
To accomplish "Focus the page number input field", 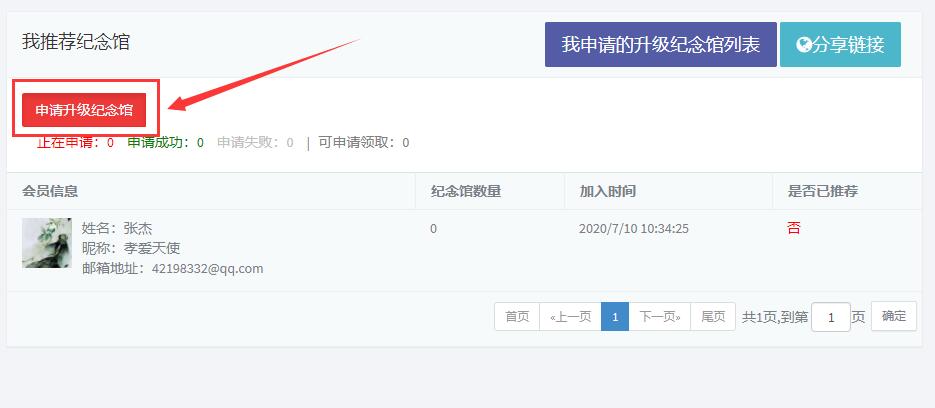I will [x=831, y=317].
